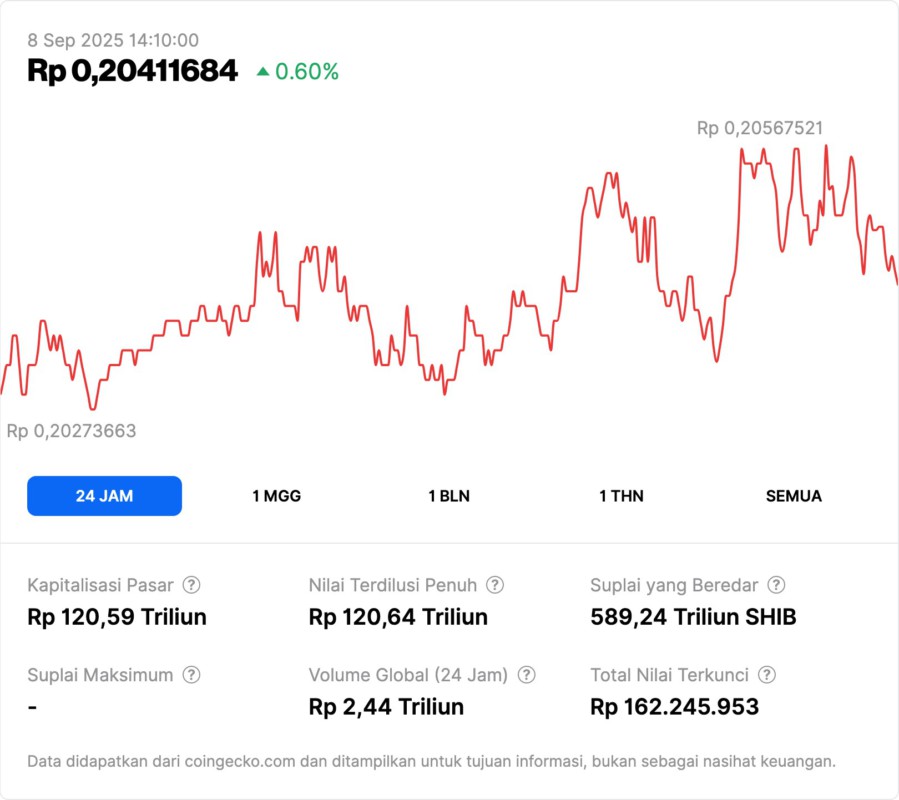Viewport: 899px width, 800px height.
Task: Click the question mark next to Suplai yang Beredar
Action: [776, 585]
